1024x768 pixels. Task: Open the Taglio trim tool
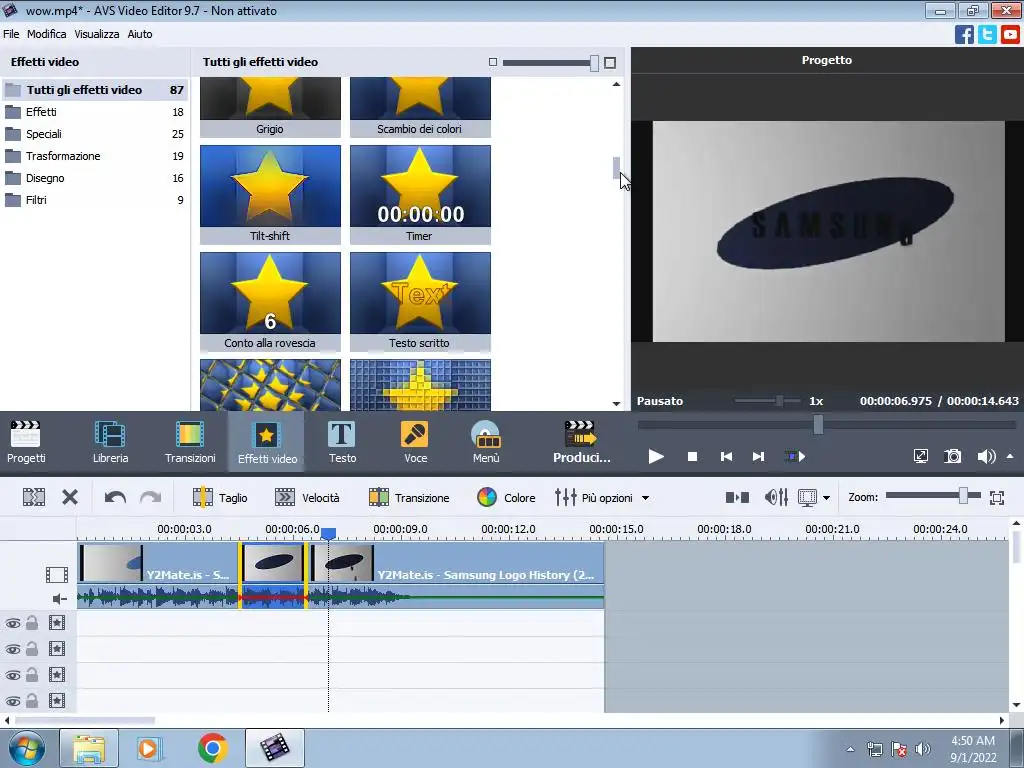click(x=220, y=498)
